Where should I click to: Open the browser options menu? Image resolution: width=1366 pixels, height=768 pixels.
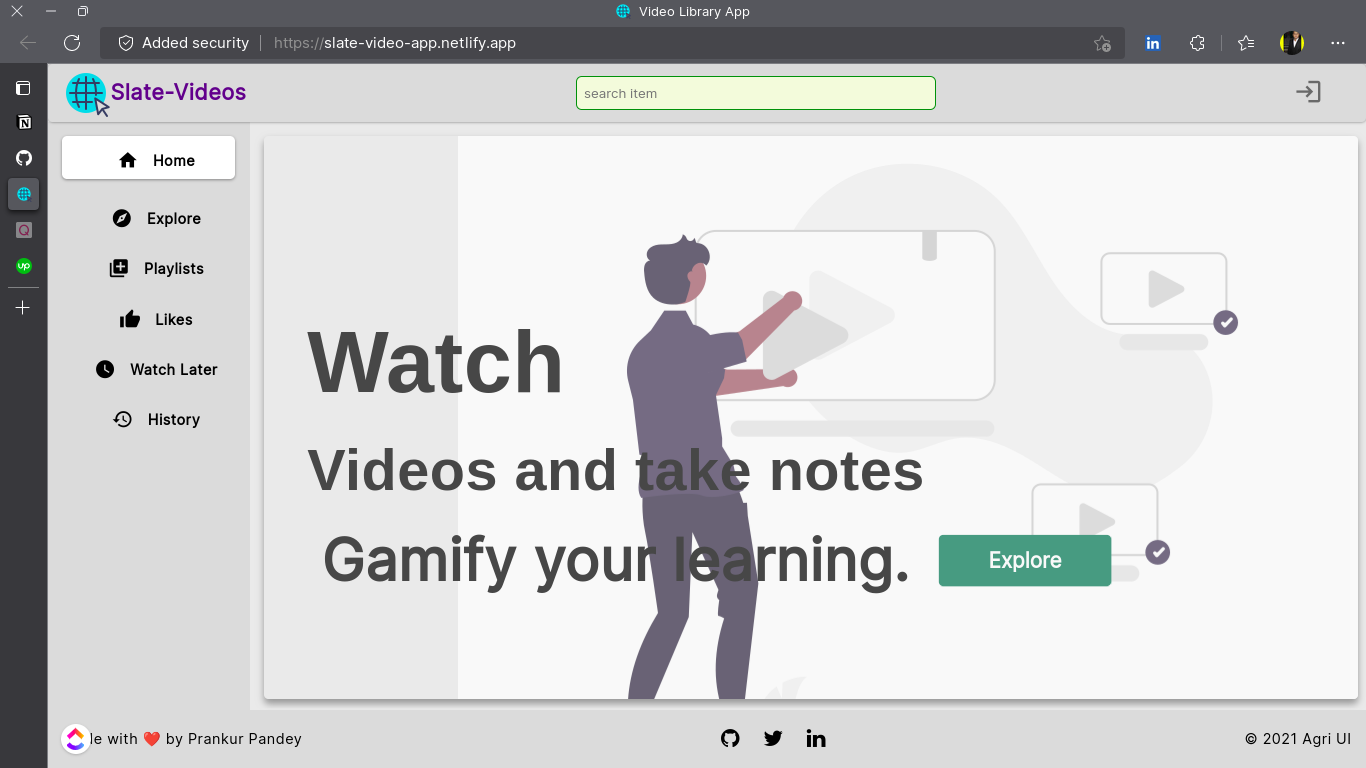pyautogui.click(x=1337, y=43)
